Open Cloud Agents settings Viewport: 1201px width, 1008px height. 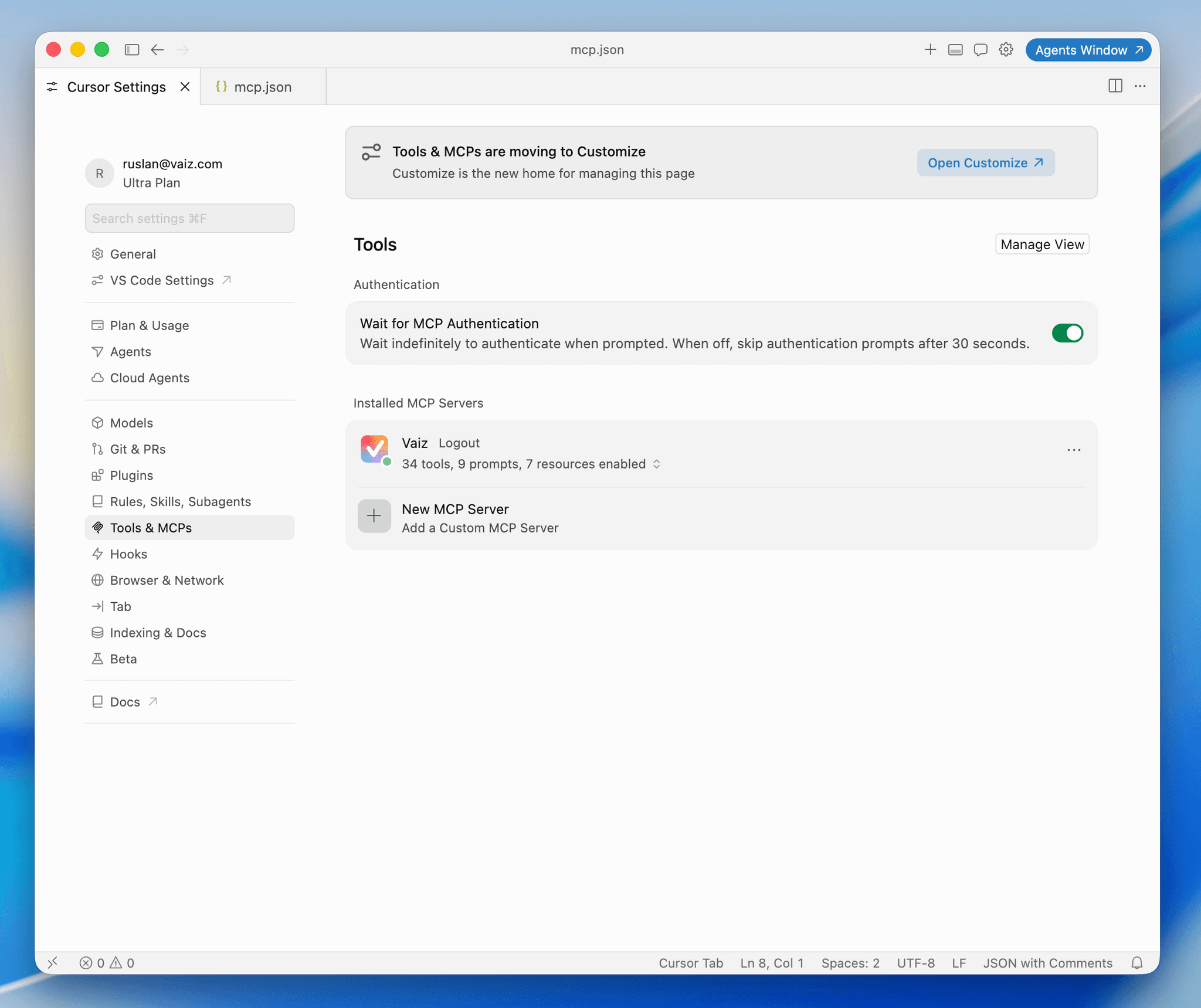pyautogui.click(x=189, y=378)
